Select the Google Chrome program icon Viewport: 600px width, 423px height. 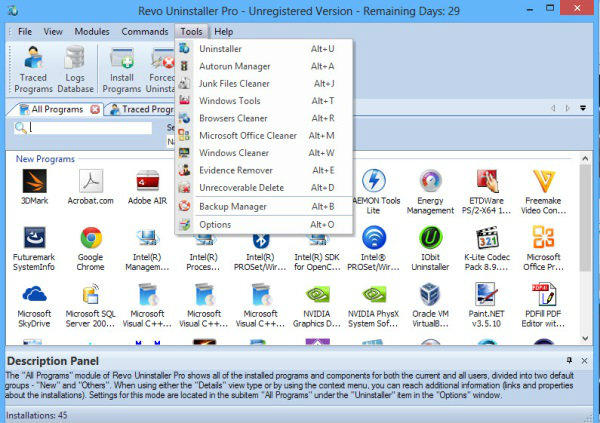pyautogui.click(x=92, y=240)
